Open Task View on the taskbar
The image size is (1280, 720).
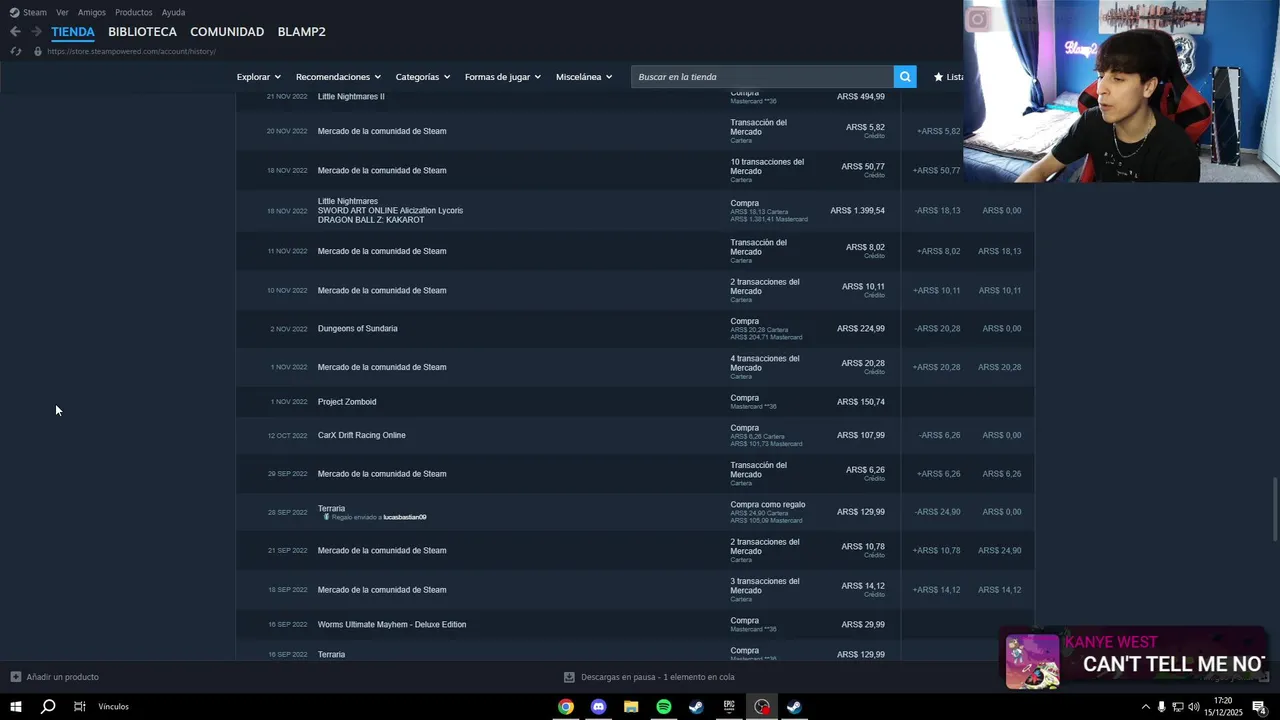click(79, 707)
